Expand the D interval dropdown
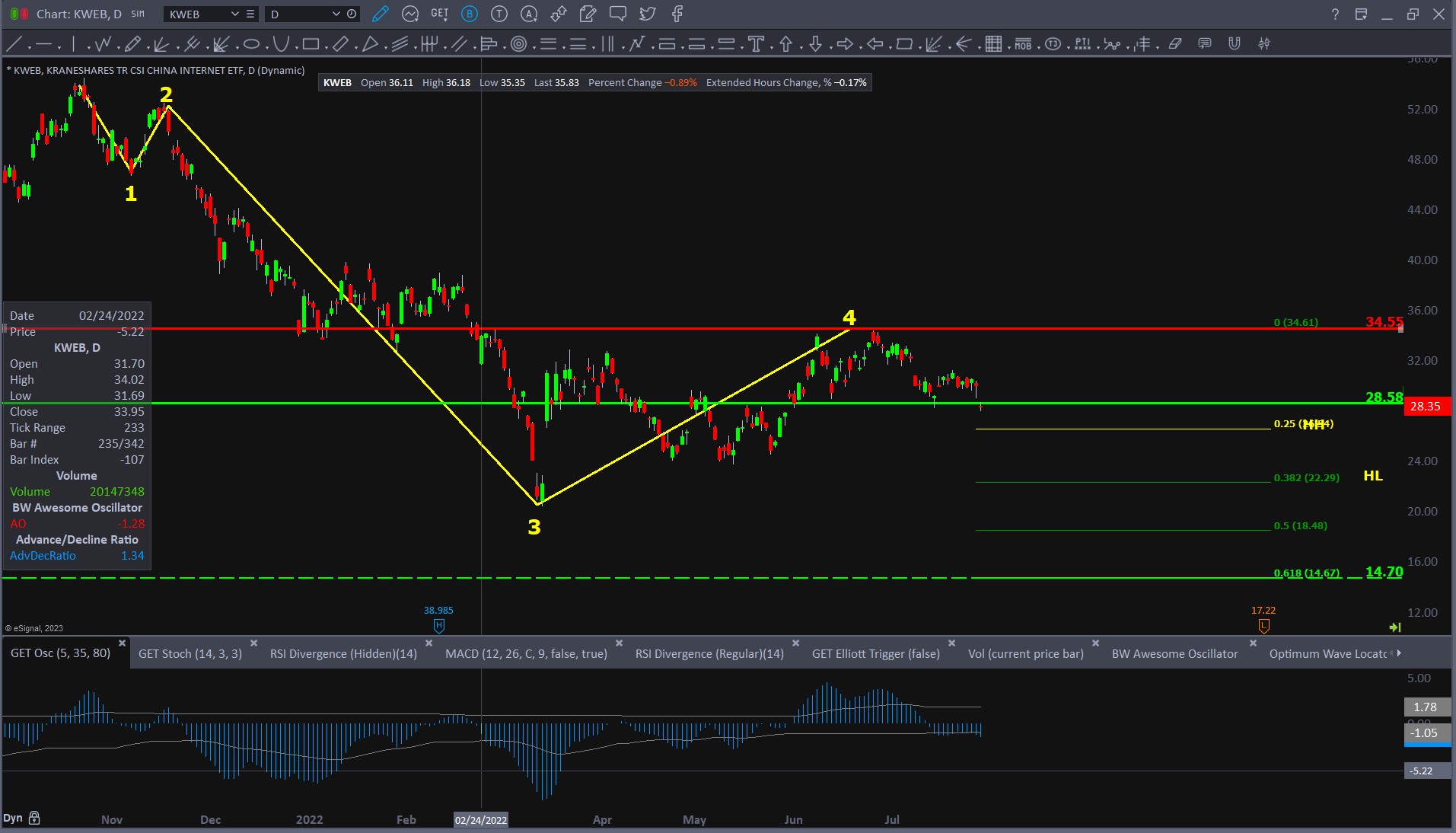The image size is (1456, 833). pos(336,14)
